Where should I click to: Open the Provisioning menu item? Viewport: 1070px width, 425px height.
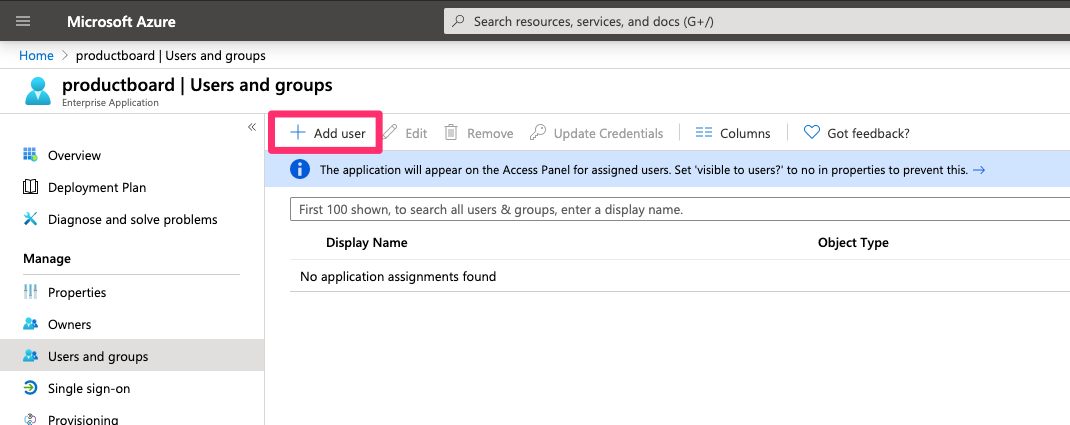point(83,419)
